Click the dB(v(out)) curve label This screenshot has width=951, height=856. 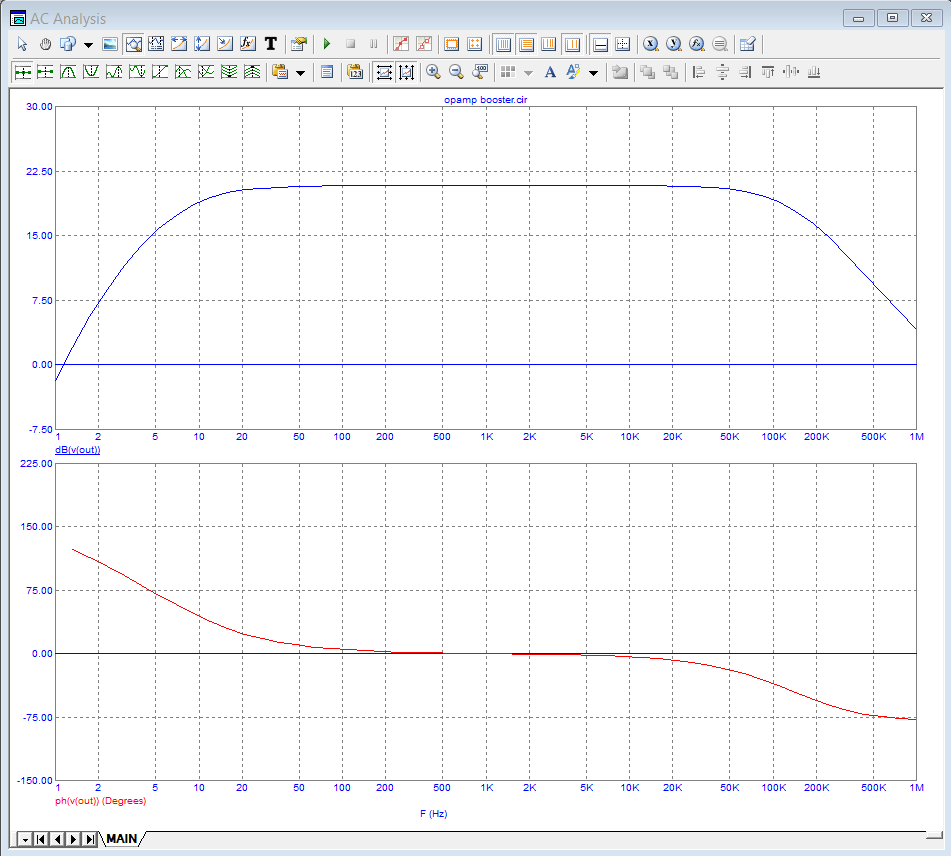pos(78,450)
